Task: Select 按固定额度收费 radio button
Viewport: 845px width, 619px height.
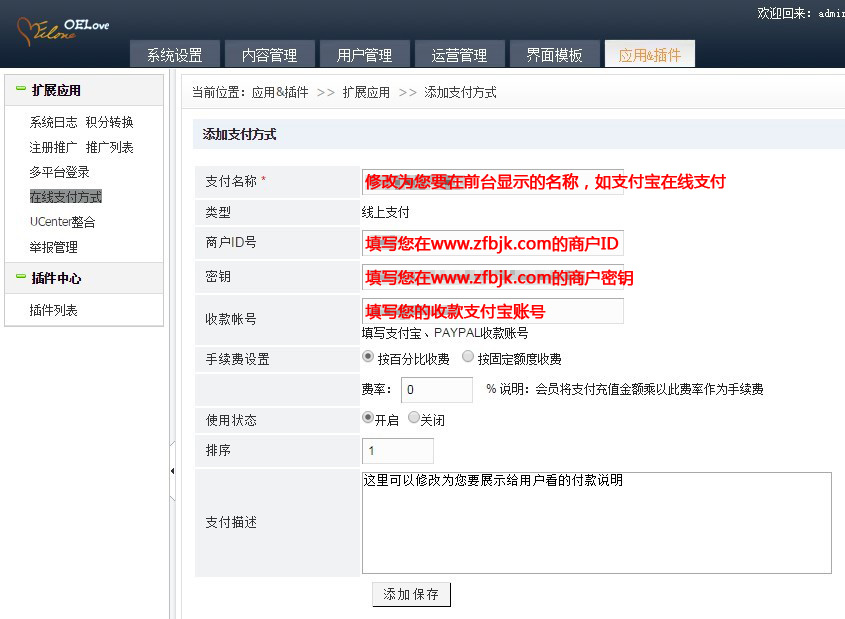Action: pos(468,357)
